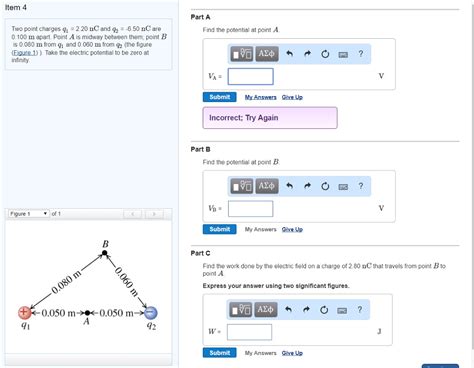Screen dimensions: 474x368
Task: Open Greek symbols palette in Part A
Action: point(267,54)
